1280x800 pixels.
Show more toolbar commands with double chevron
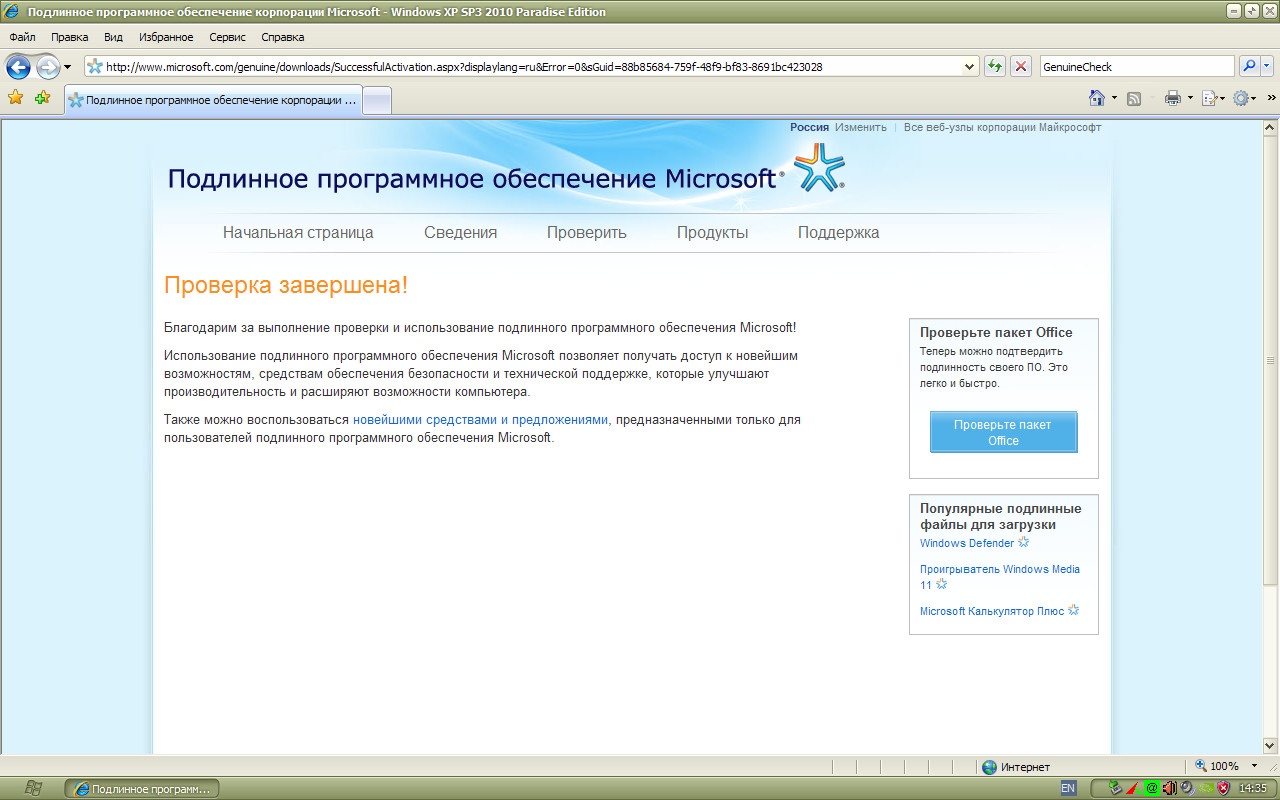pyautogui.click(x=1271, y=98)
